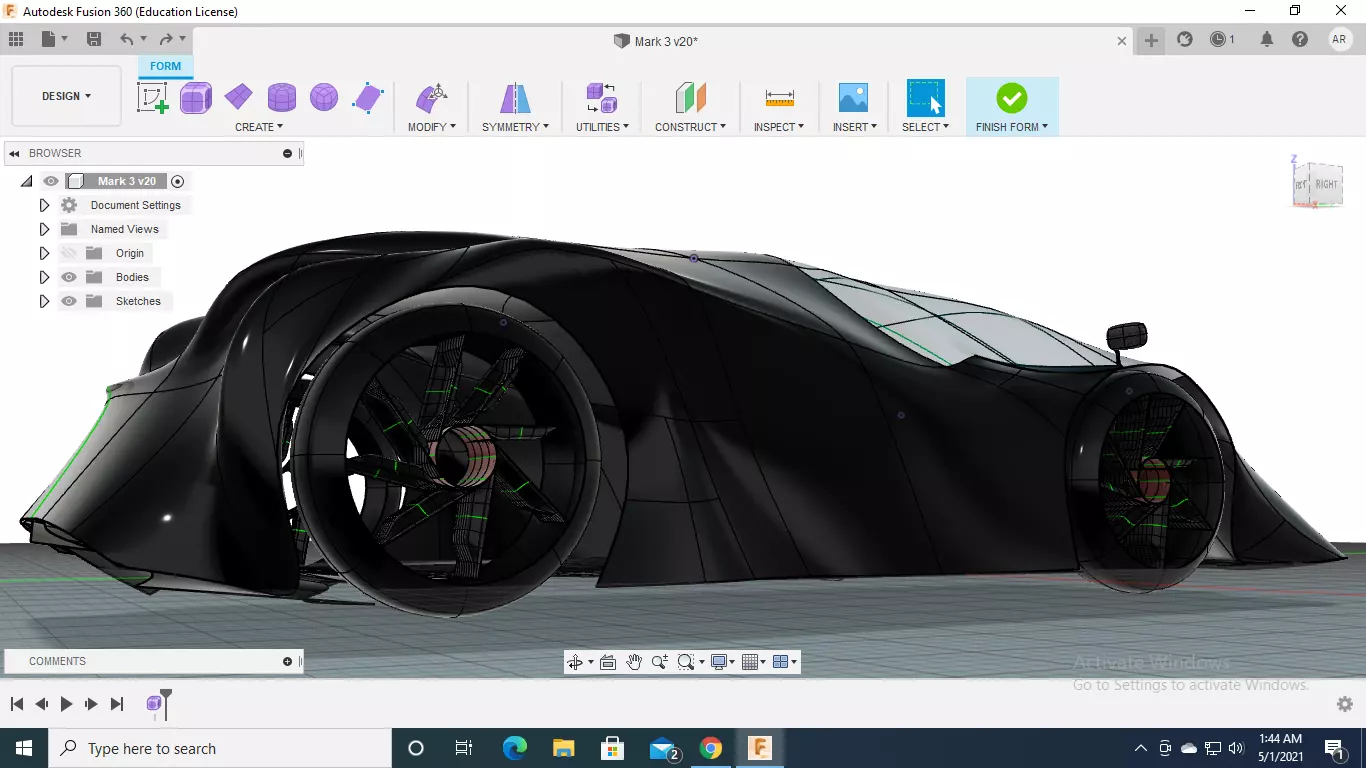The image size is (1366, 768).
Task: Open the Inspect dropdown menu
Action: pos(779,127)
